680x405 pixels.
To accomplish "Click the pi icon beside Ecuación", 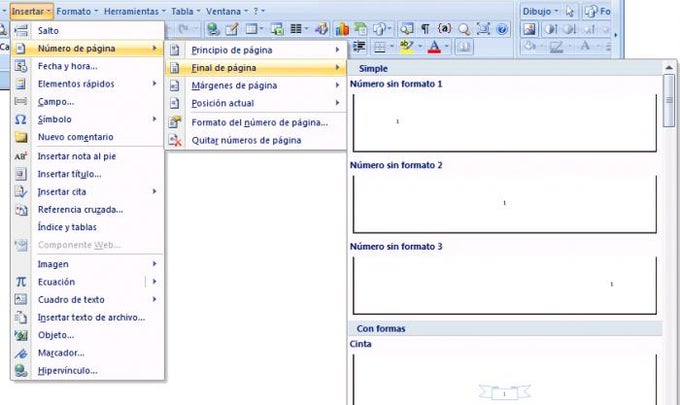I will (20, 282).
